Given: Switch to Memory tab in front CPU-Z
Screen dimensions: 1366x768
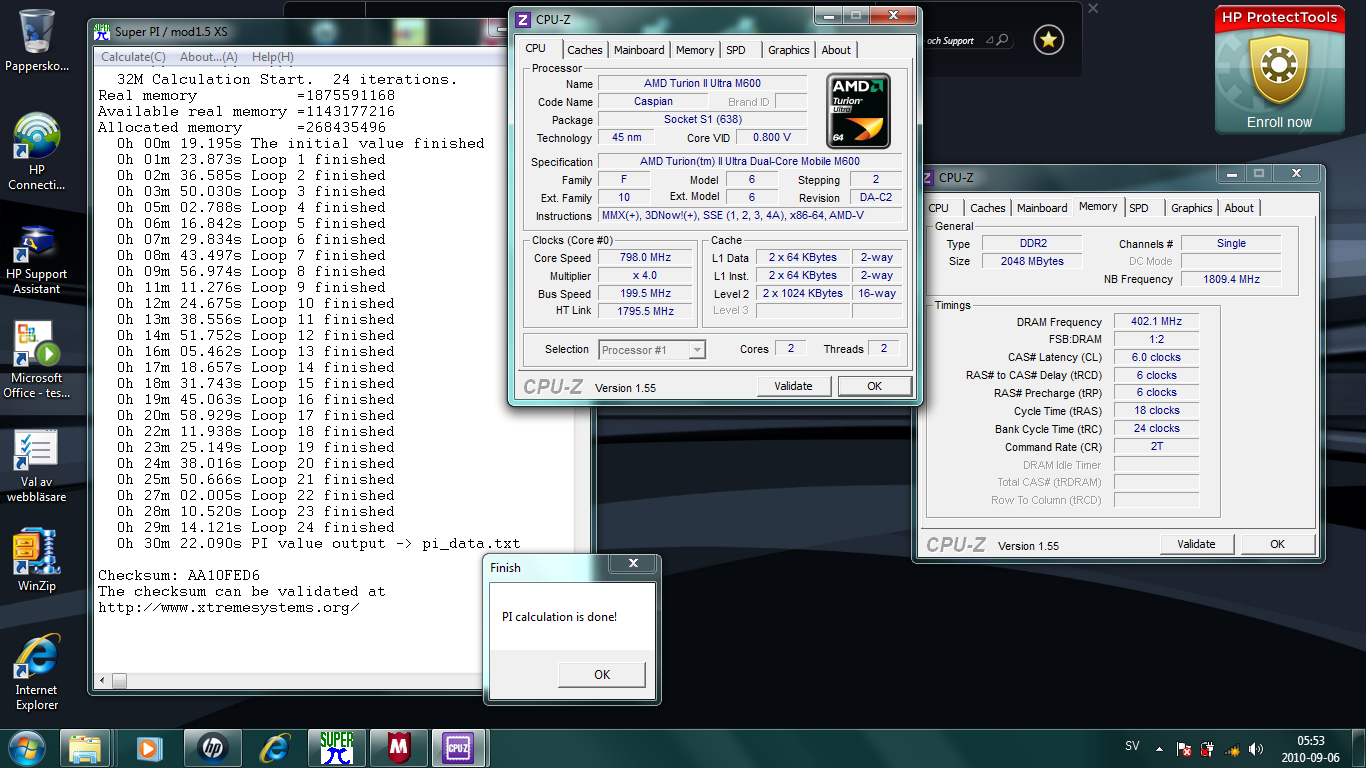Looking at the screenshot, I should [x=695, y=50].
